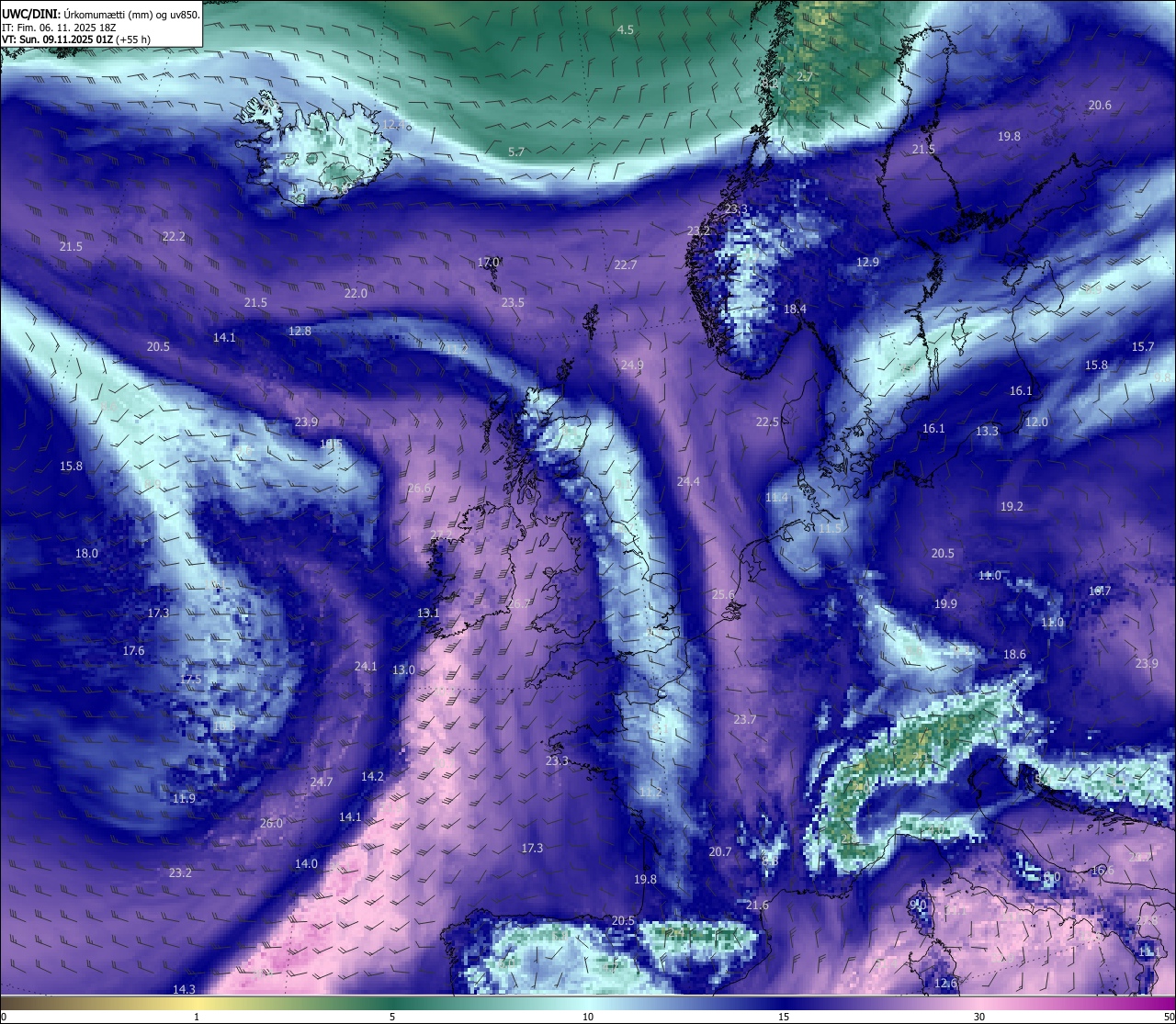This screenshot has width=1176, height=1024.
Task: Click the 5.7 value label
Action: [515, 152]
